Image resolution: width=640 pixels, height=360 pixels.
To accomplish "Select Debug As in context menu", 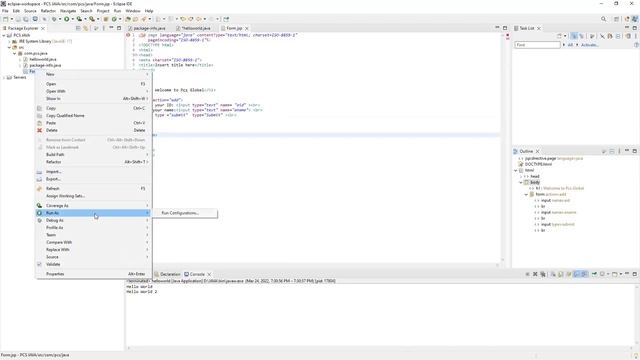I will (x=93, y=220).
